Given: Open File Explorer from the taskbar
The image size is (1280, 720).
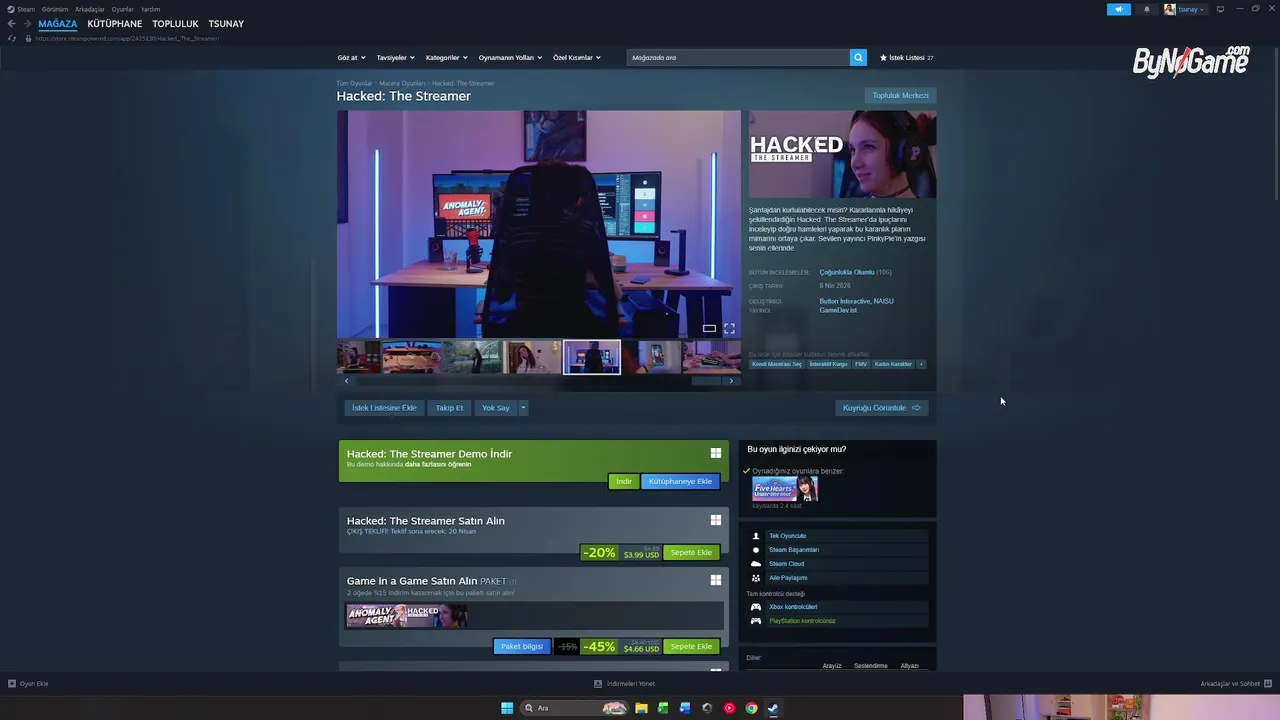Looking at the screenshot, I should [x=641, y=708].
